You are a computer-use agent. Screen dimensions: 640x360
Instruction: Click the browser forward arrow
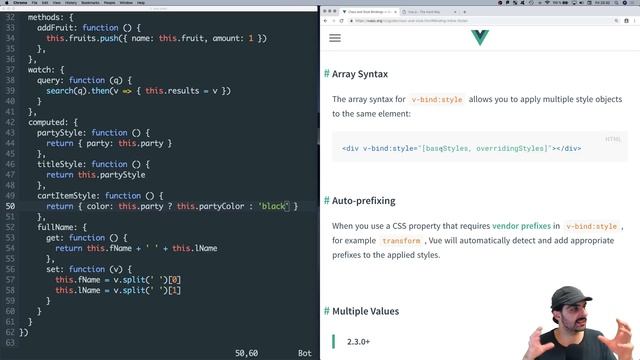[x=333, y=21]
